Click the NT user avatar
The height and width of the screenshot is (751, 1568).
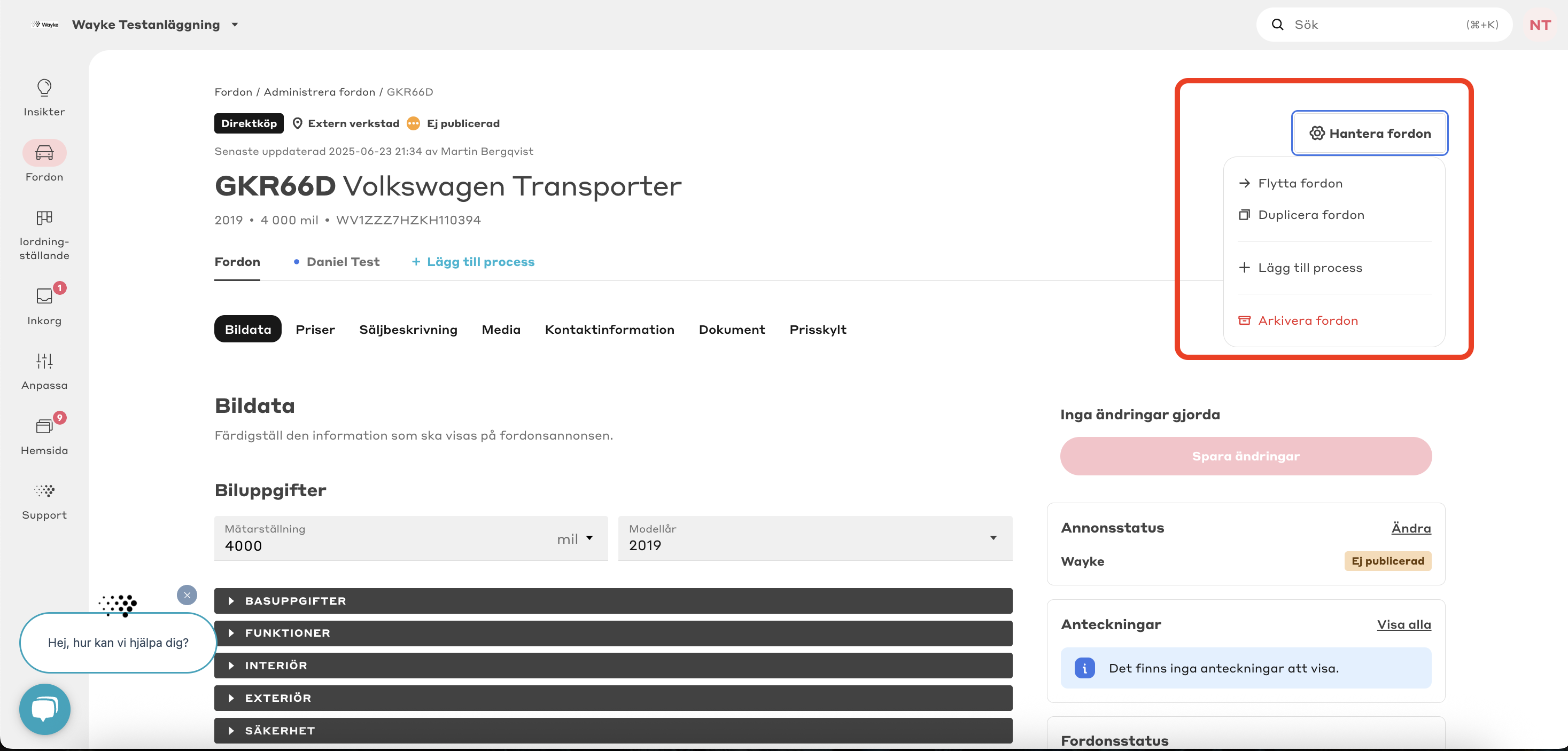[1539, 25]
